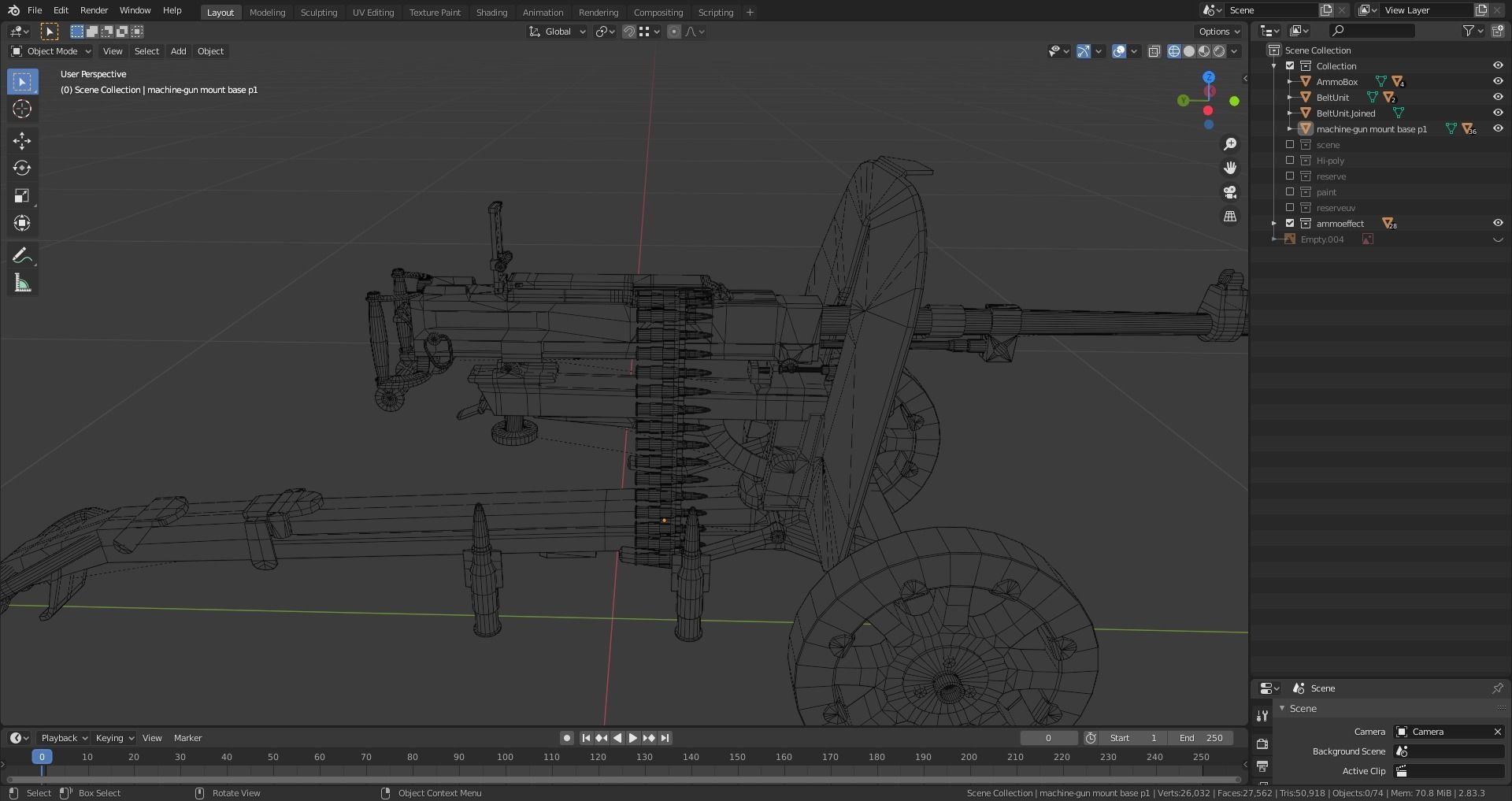The width and height of the screenshot is (1512, 801).
Task: Click the Camera field in Scene panel
Action: point(1448,732)
